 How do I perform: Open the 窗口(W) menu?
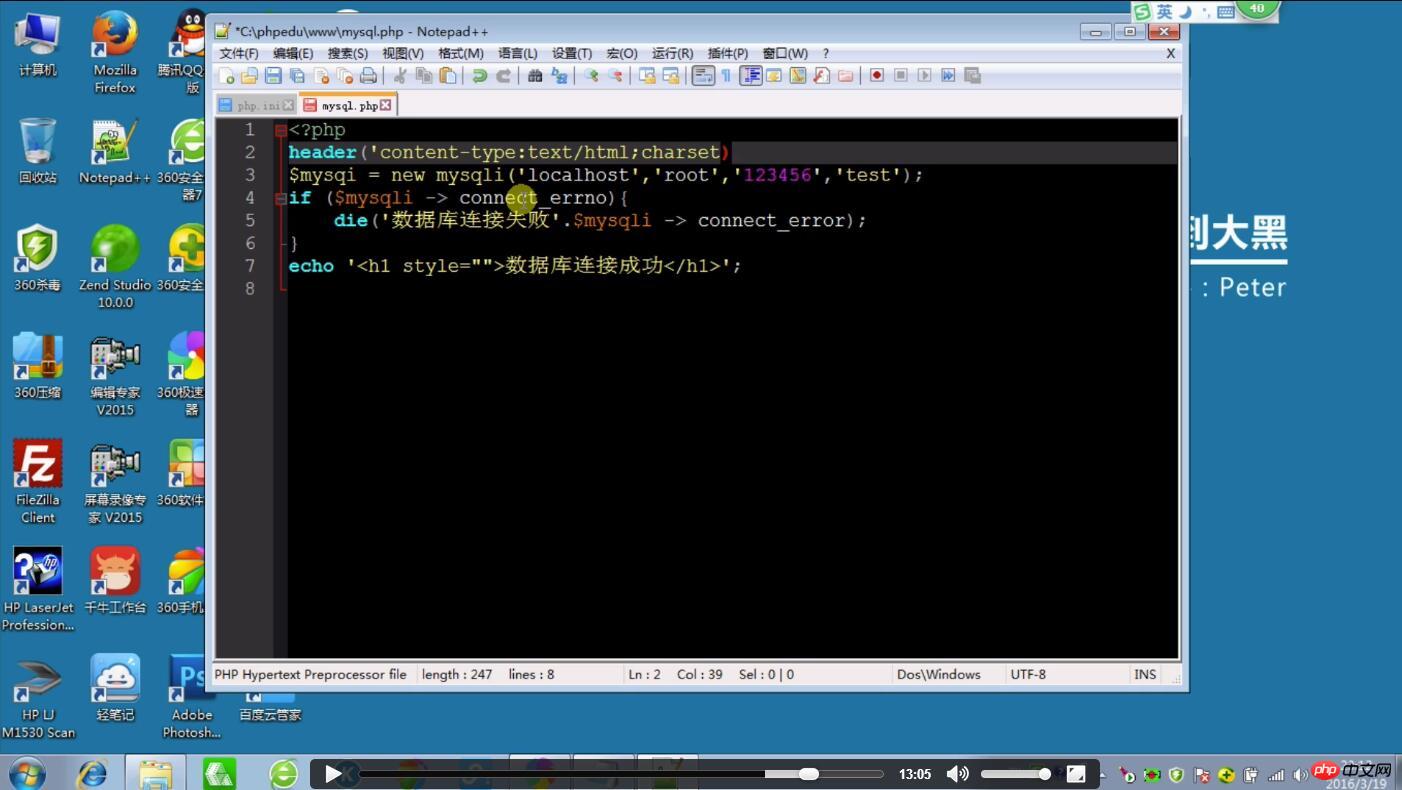point(785,53)
